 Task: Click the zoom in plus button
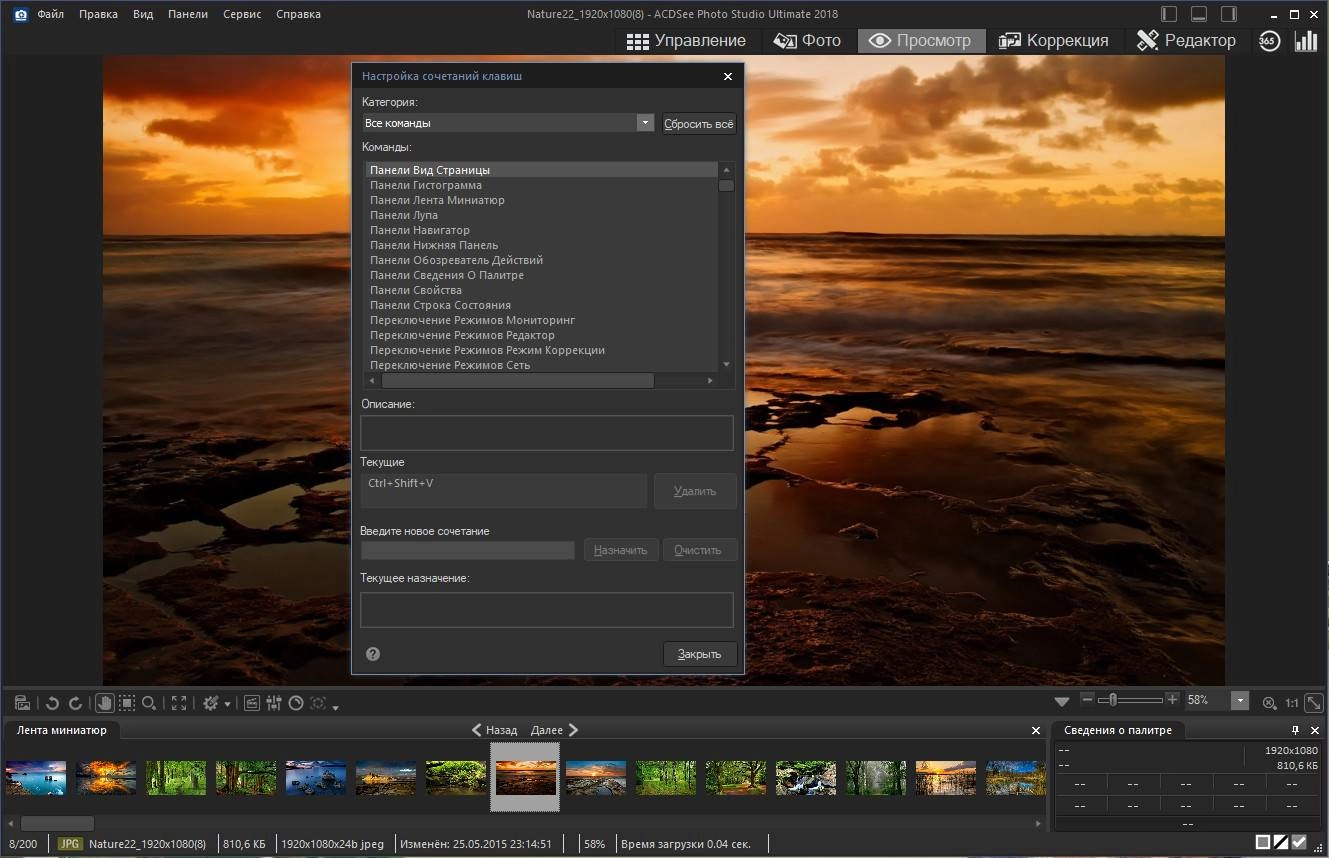pyautogui.click(x=1173, y=700)
